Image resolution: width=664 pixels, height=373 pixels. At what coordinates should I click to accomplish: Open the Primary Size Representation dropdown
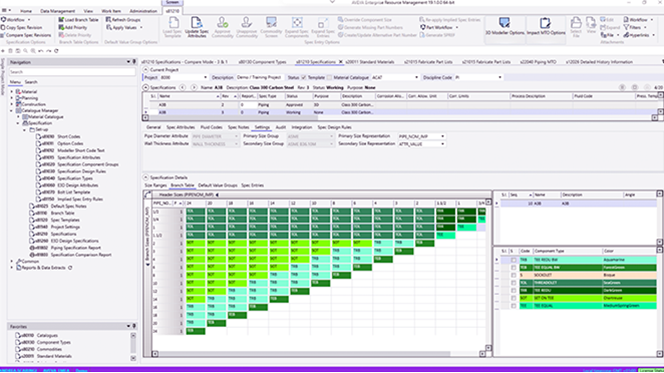point(421,136)
